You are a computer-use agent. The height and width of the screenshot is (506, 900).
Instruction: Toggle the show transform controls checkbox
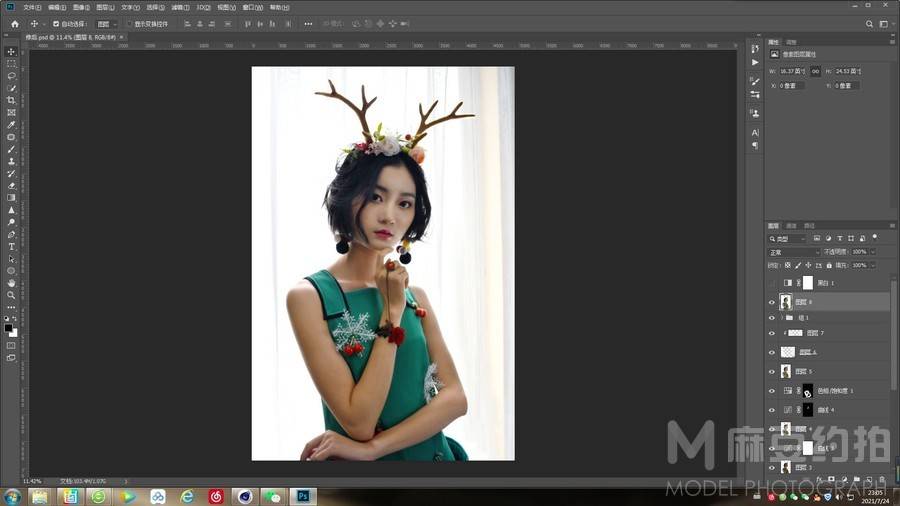[129, 24]
